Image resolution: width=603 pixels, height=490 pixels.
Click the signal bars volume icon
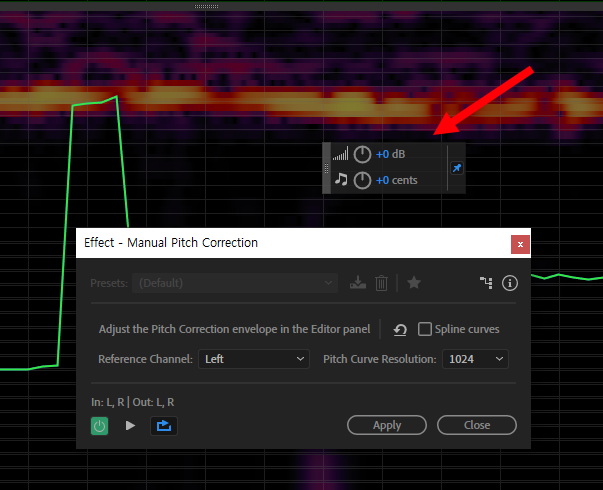[x=340, y=153]
